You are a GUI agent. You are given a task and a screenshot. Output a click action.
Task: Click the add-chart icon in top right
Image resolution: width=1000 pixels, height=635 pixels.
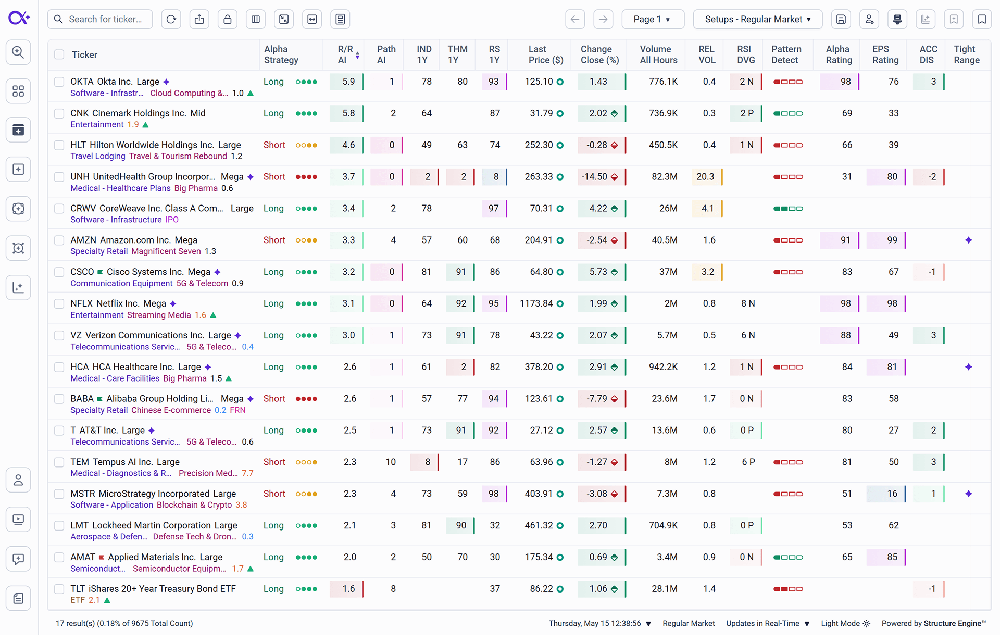[925, 19]
